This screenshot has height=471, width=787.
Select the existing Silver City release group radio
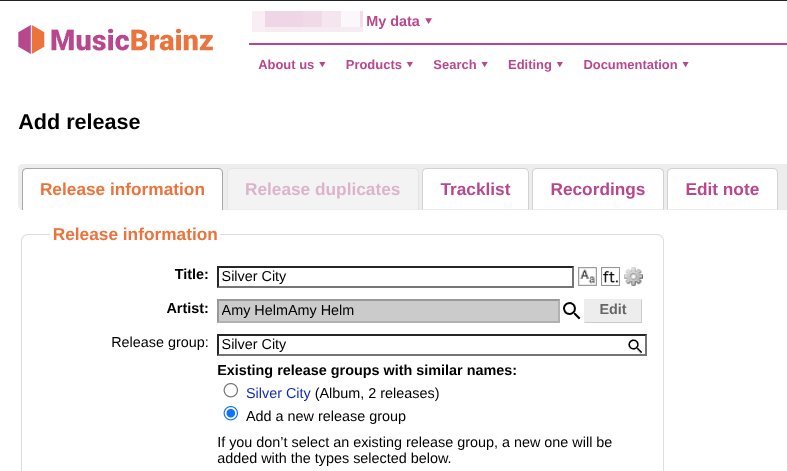pos(231,391)
